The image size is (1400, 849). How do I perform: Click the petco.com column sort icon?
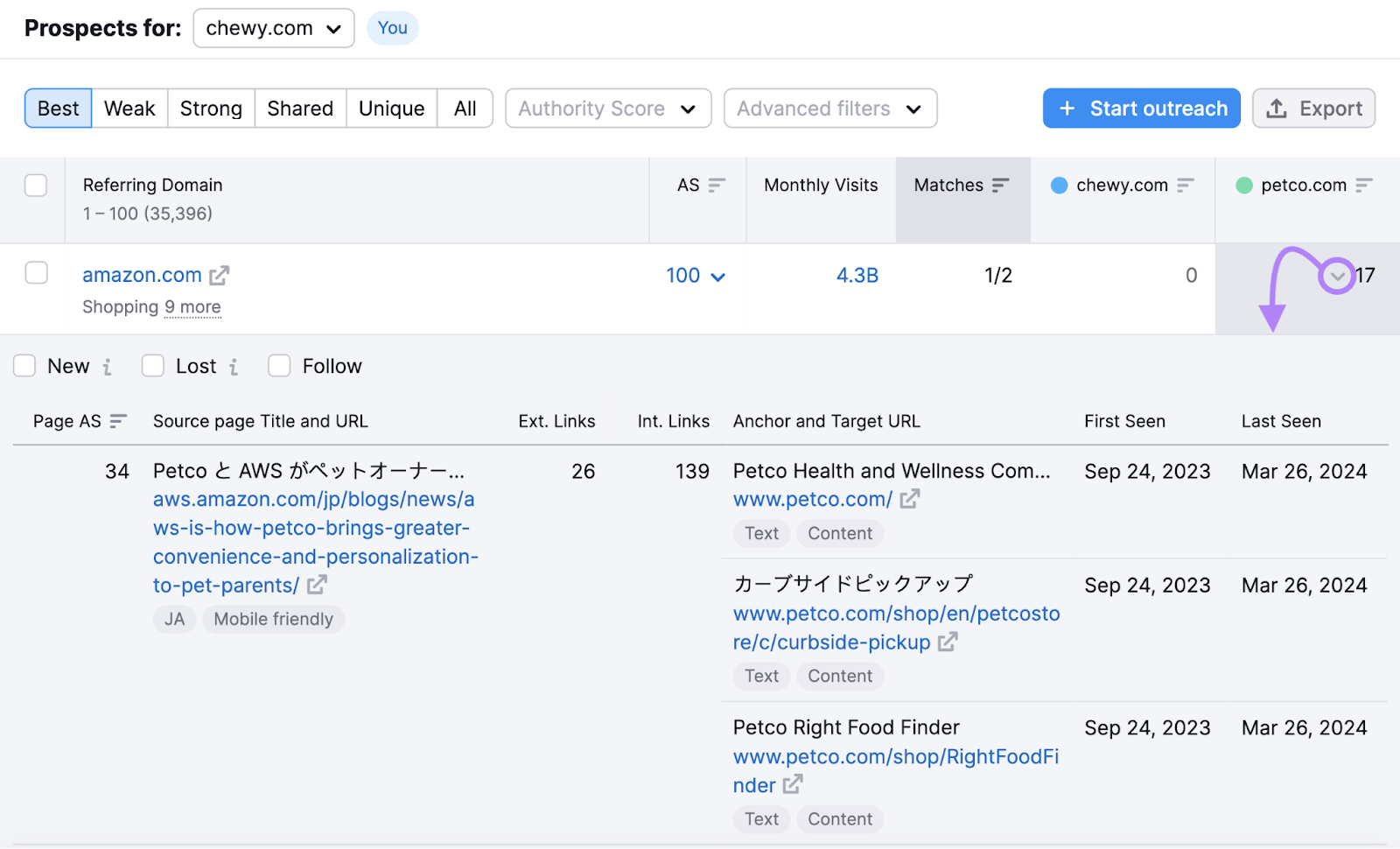pyautogui.click(x=1363, y=186)
